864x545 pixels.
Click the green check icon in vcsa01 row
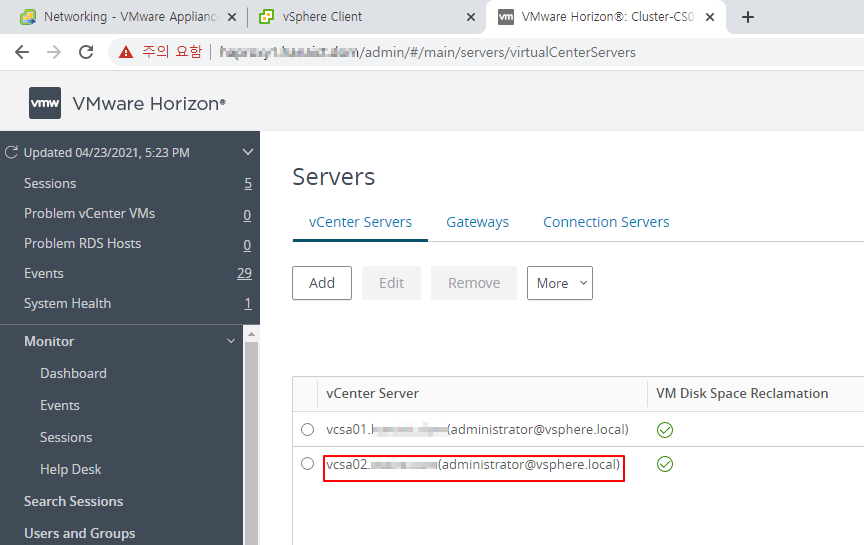click(x=665, y=430)
